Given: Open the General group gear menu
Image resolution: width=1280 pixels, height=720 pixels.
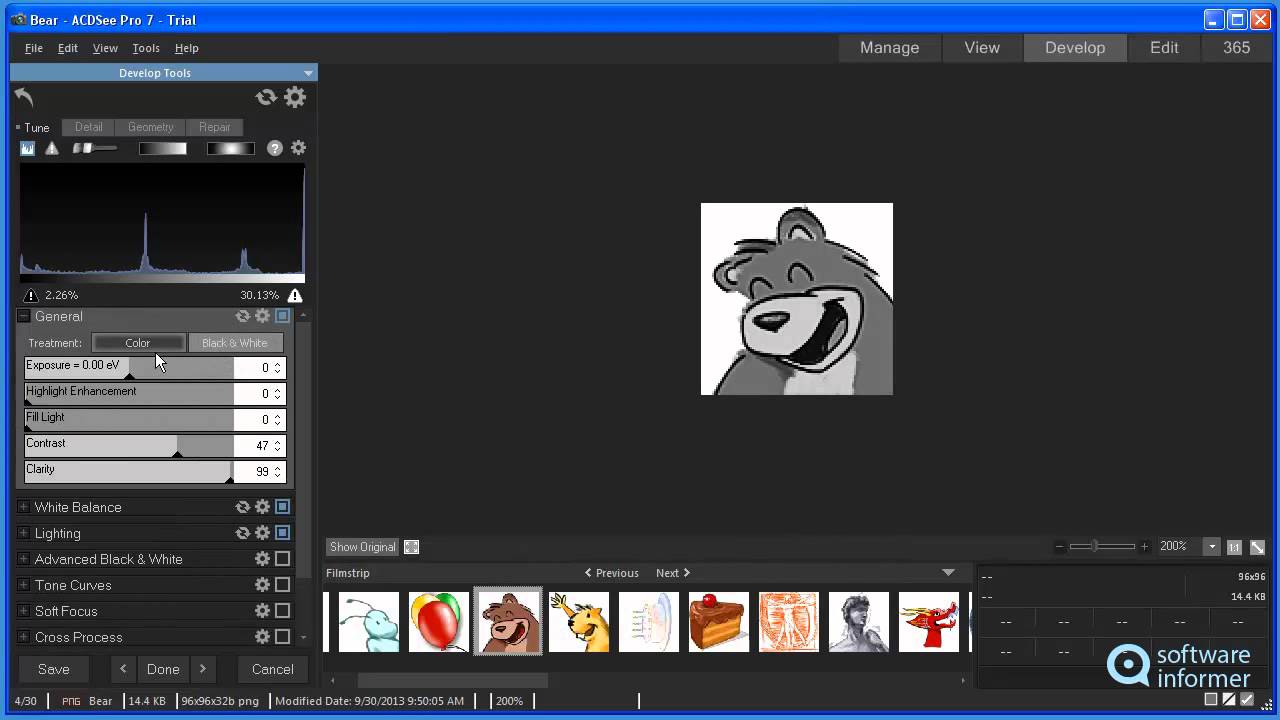Looking at the screenshot, I should click(x=262, y=316).
